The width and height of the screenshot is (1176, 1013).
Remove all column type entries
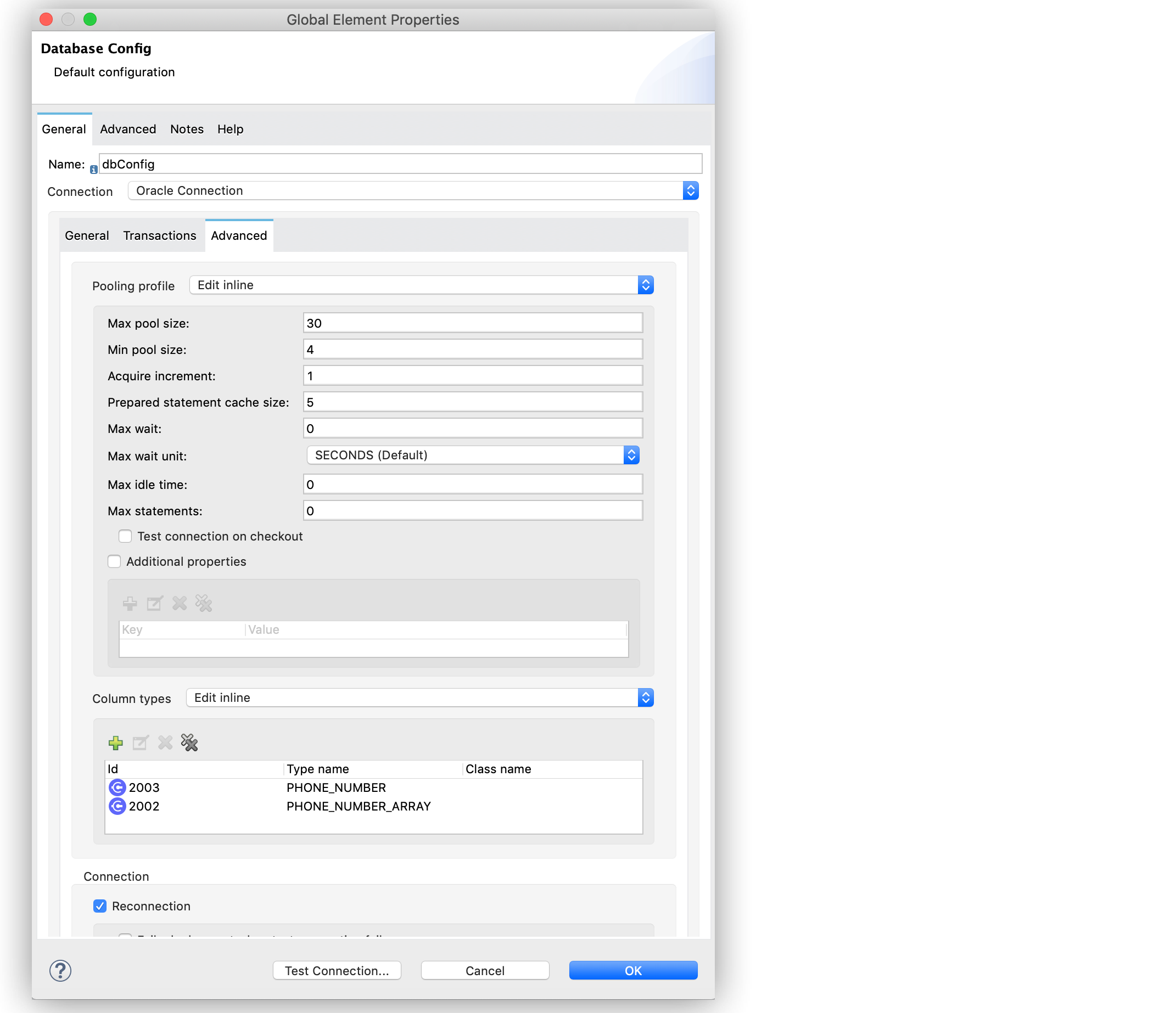189,743
